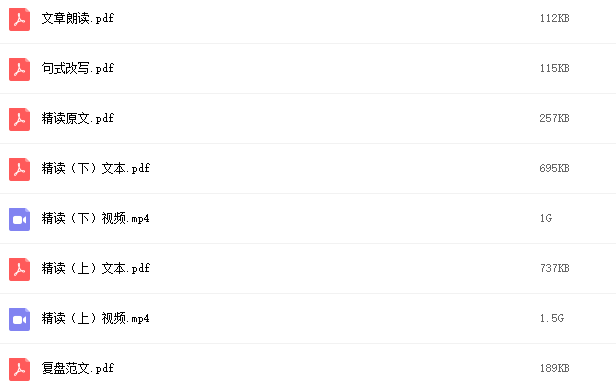Screen dimensions: 616x386
Task: Click the 112KB size of 文章朗读.pdf
Action: (x=554, y=18)
